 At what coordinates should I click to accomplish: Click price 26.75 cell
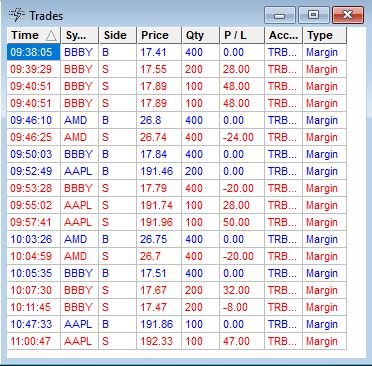tap(159, 239)
